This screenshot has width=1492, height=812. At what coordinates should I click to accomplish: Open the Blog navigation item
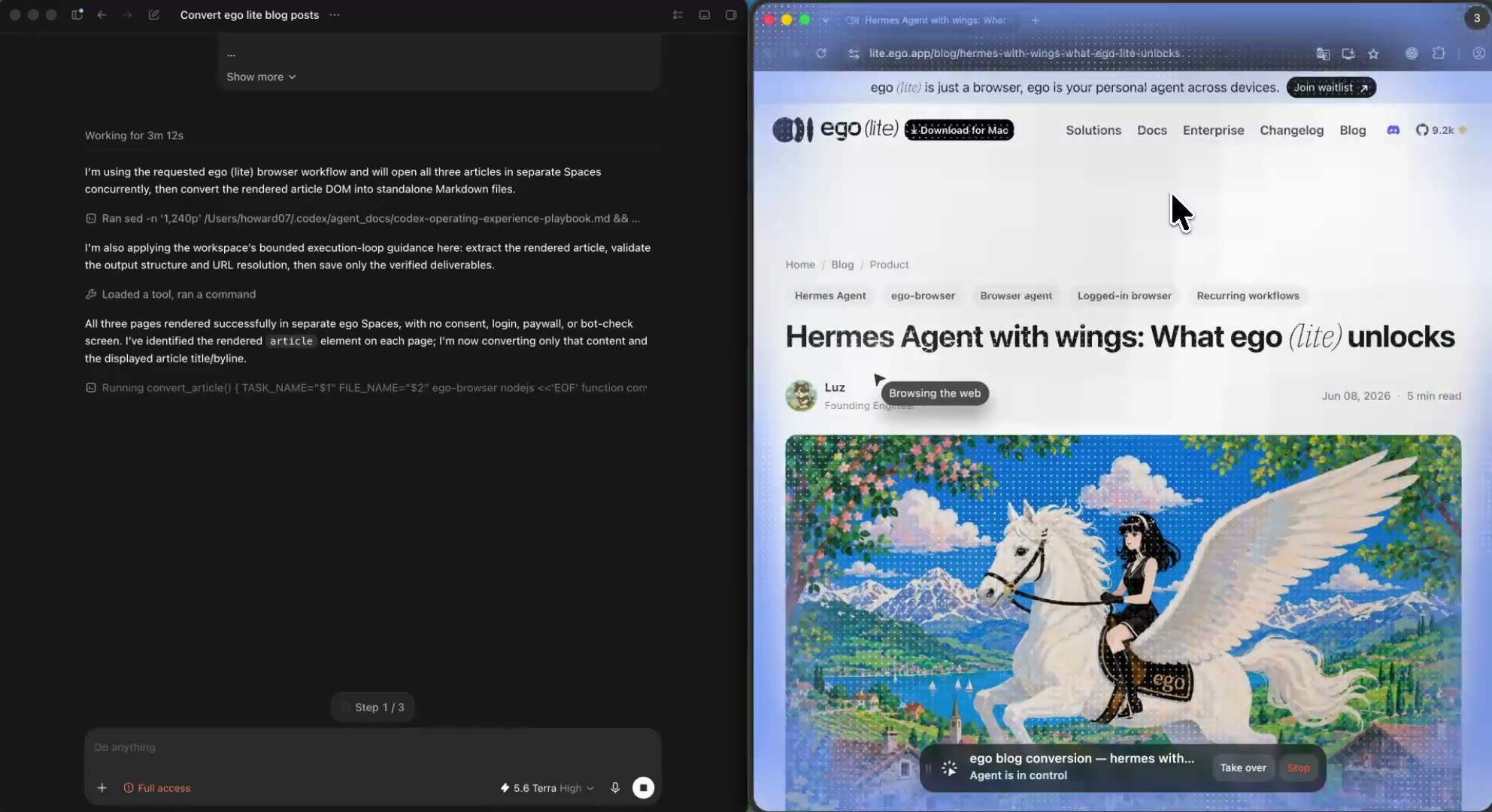(1352, 130)
